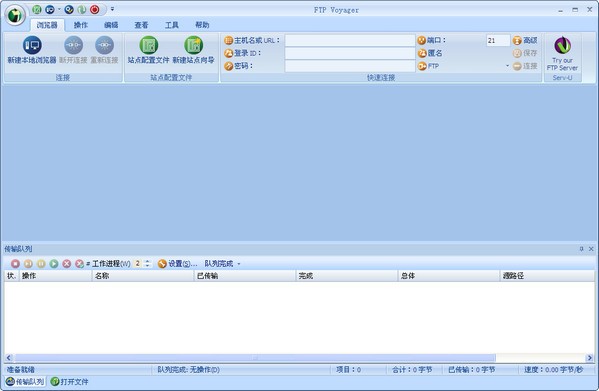Switch to the 操作 ribbon tab

point(81,25)
